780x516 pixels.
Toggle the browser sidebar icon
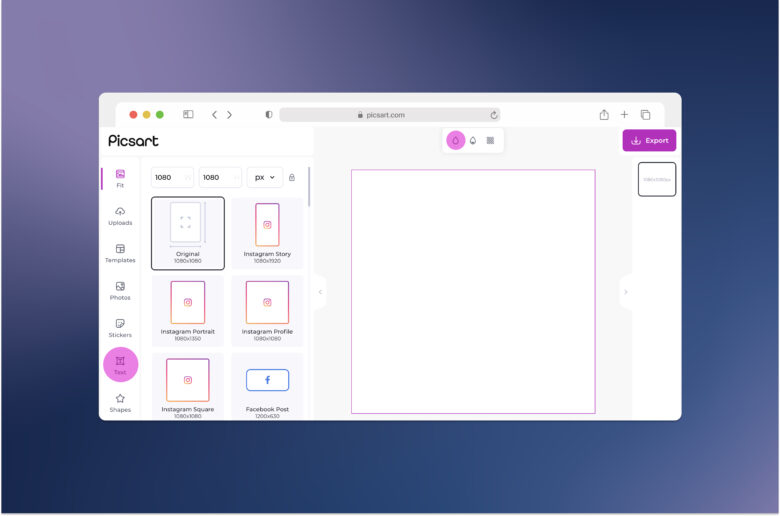(x=188, y=114)
